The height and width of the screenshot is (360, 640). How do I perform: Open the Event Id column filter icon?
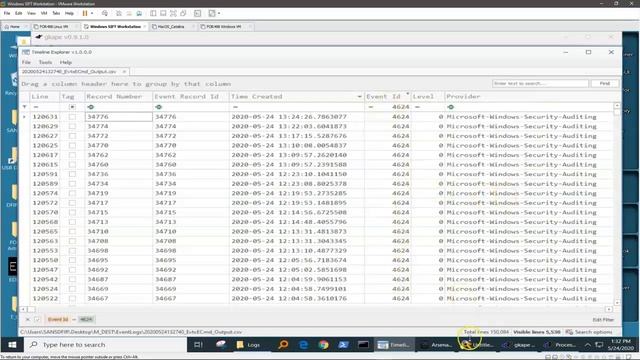tap(407, 94)
